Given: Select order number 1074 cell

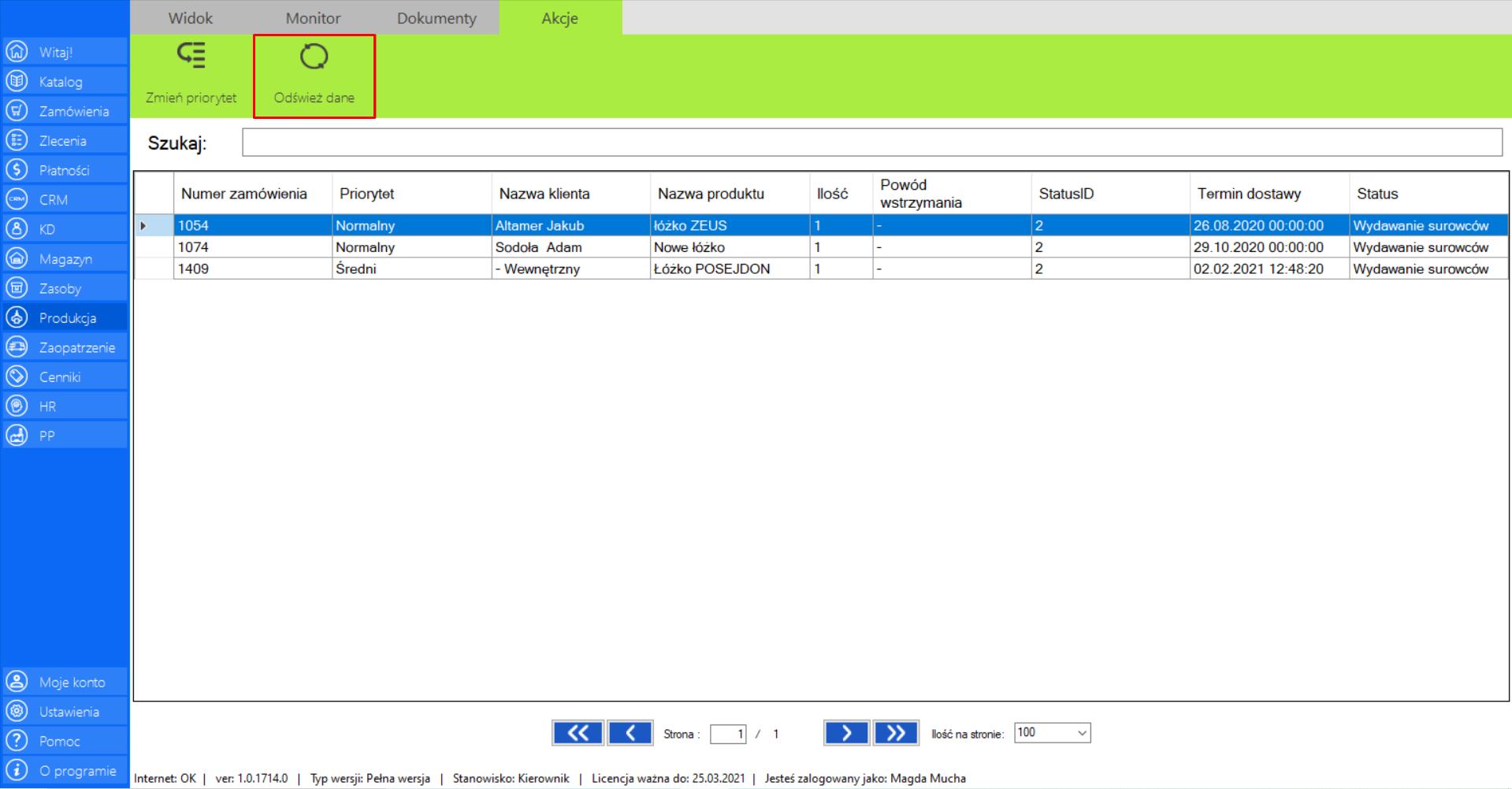Looking at the screenshot, I should click(x=253, y=247).
